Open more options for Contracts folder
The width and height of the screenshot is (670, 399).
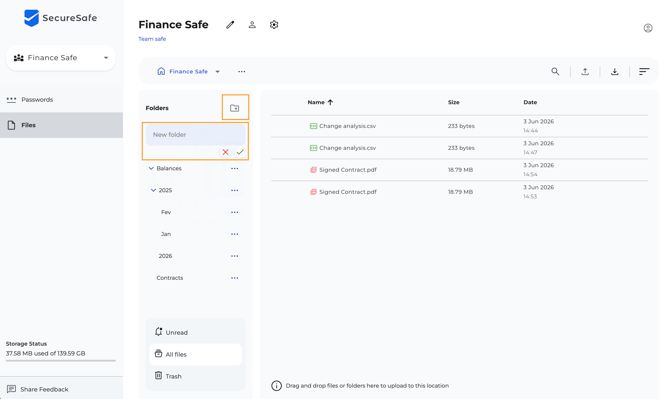click(235, 278)
